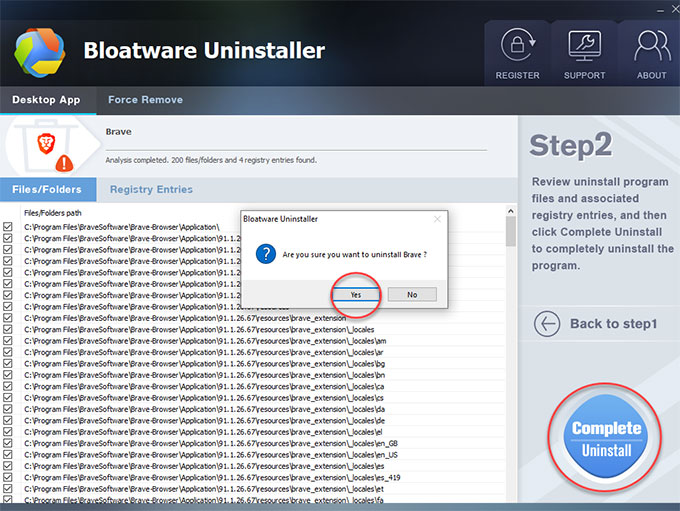Click SUPPORT label in header

click(585, 75)
